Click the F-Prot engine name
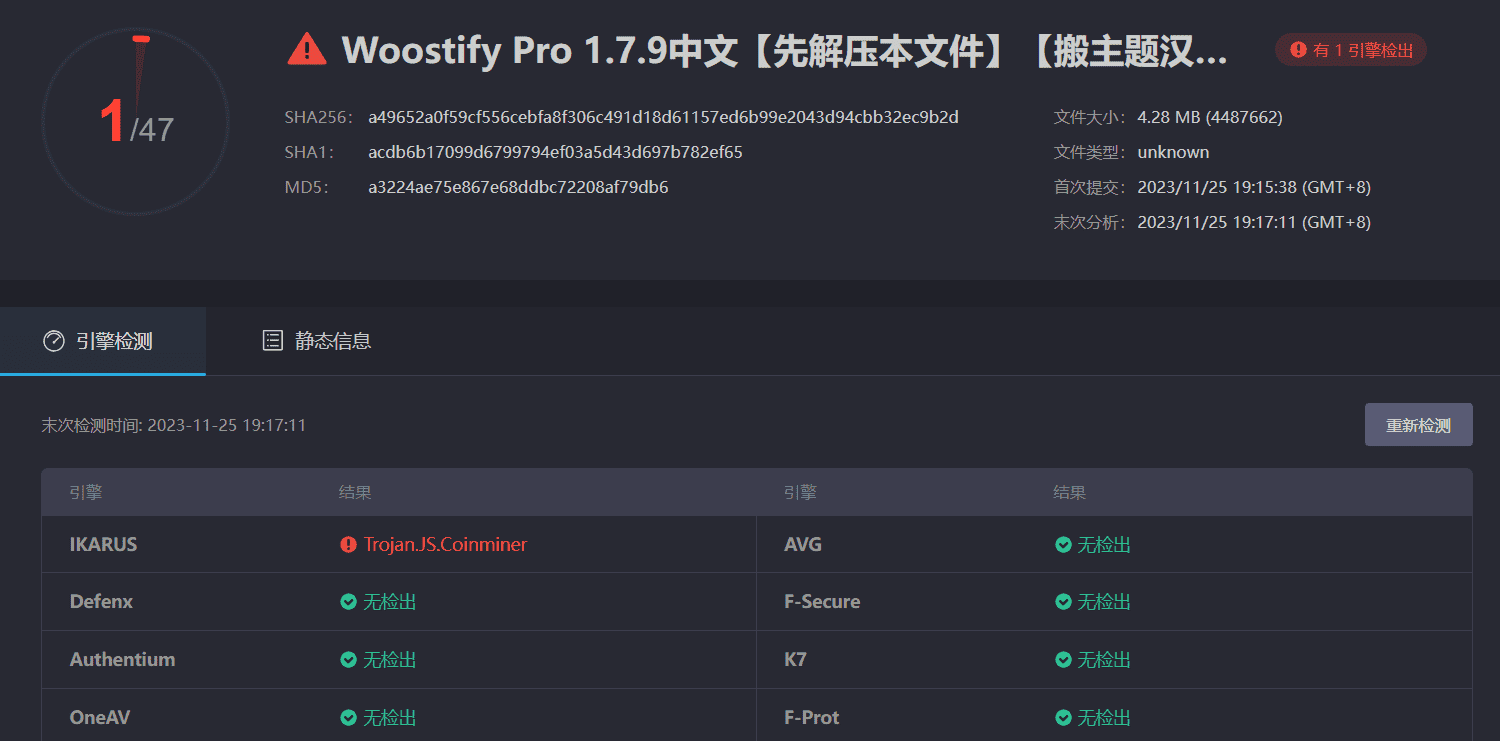The height and width of the screenshot is (741, 1500). coord(812,718)
